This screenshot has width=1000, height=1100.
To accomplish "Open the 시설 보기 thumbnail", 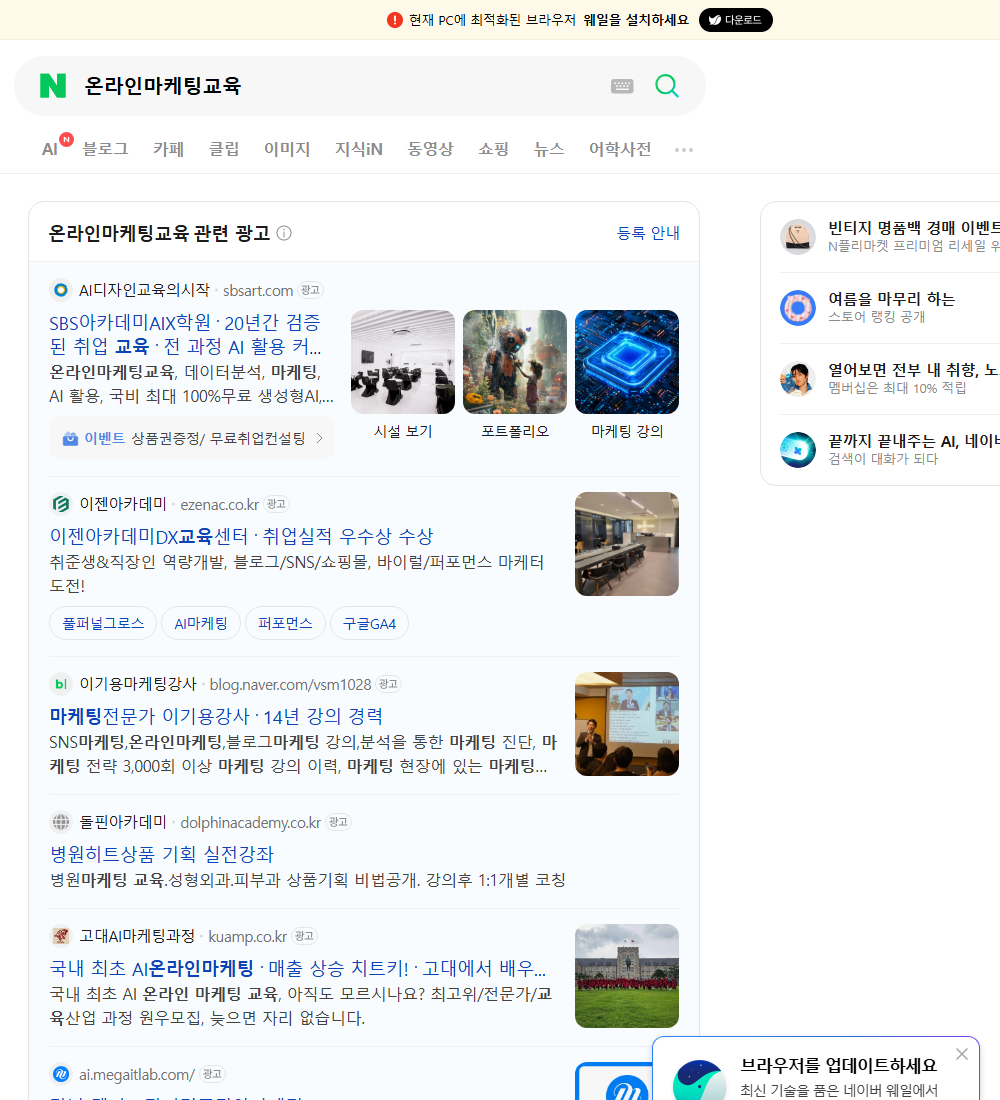I will click(403, 362).
